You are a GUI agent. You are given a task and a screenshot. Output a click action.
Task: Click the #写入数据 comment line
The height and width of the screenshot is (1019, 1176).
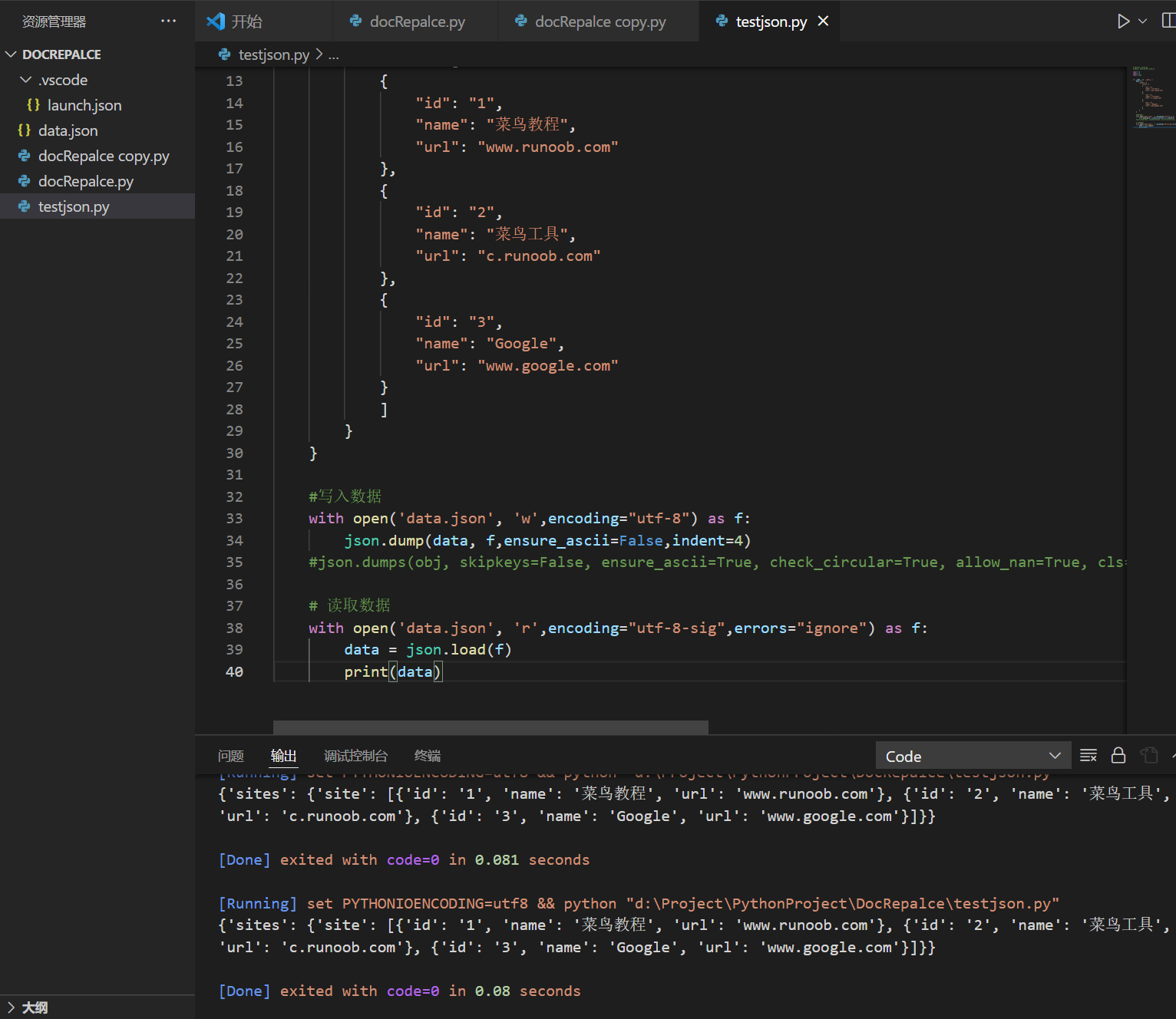pos(345,496)
